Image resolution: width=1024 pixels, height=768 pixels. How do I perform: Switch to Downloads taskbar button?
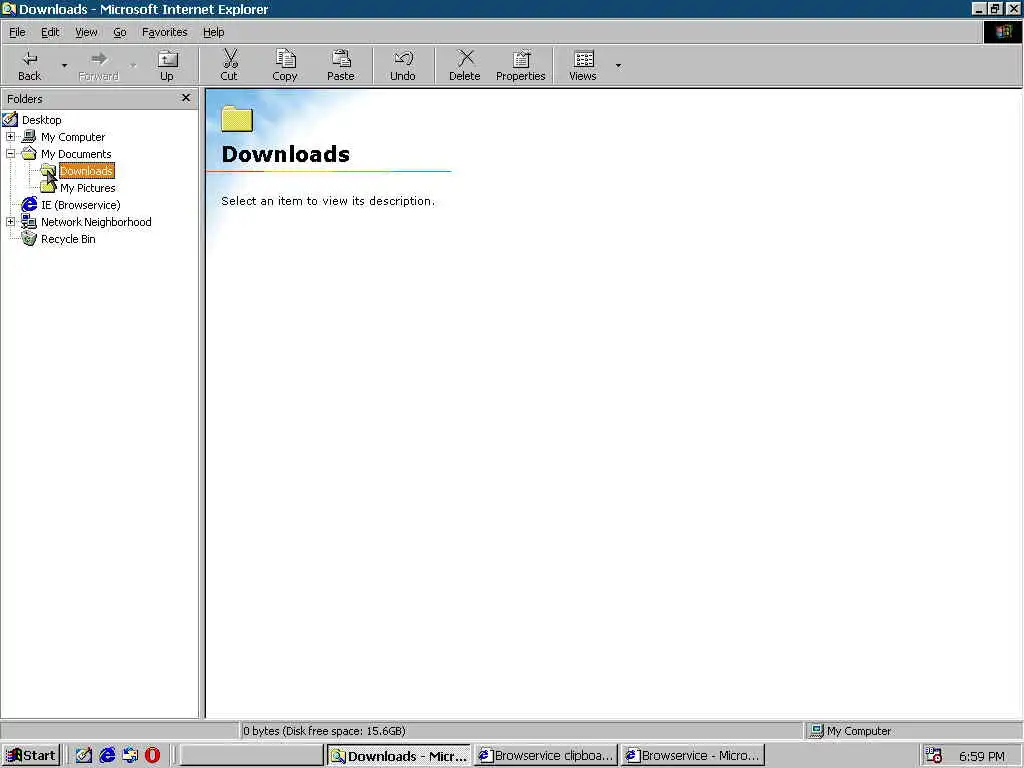click(399, 756)
